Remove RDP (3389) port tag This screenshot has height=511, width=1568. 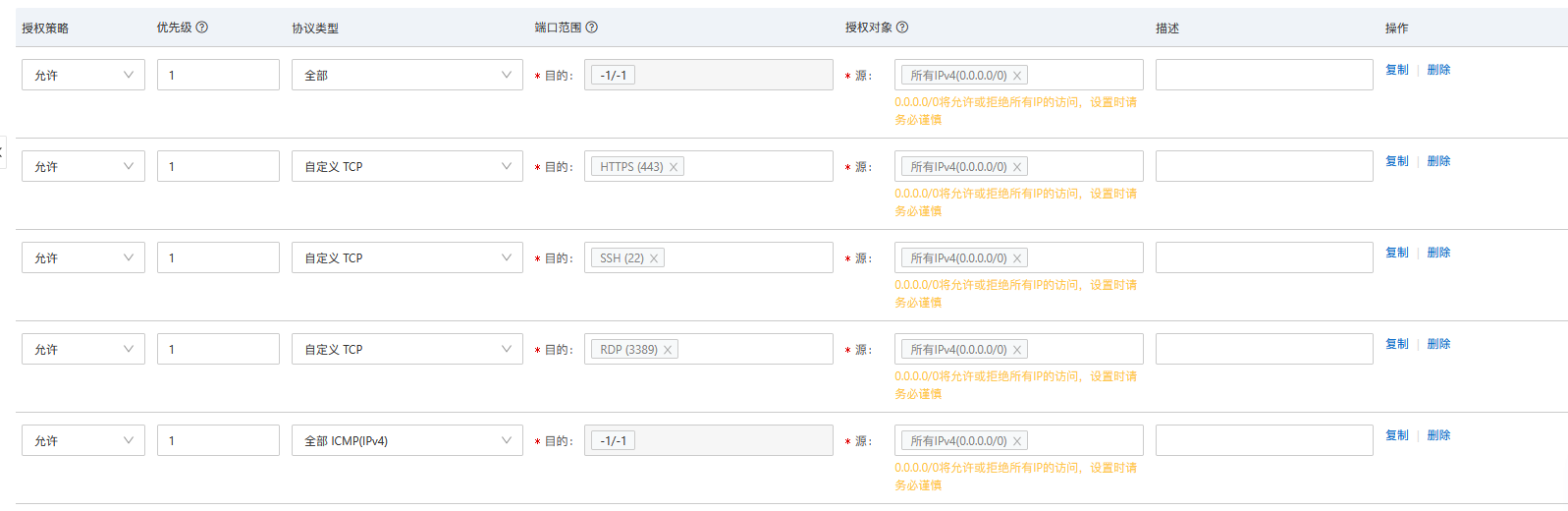(x=668, y=350)
